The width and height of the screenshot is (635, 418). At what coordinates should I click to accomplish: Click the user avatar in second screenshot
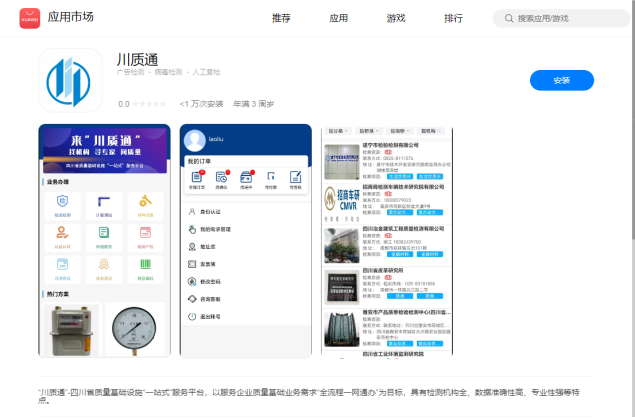coord(194,141)
